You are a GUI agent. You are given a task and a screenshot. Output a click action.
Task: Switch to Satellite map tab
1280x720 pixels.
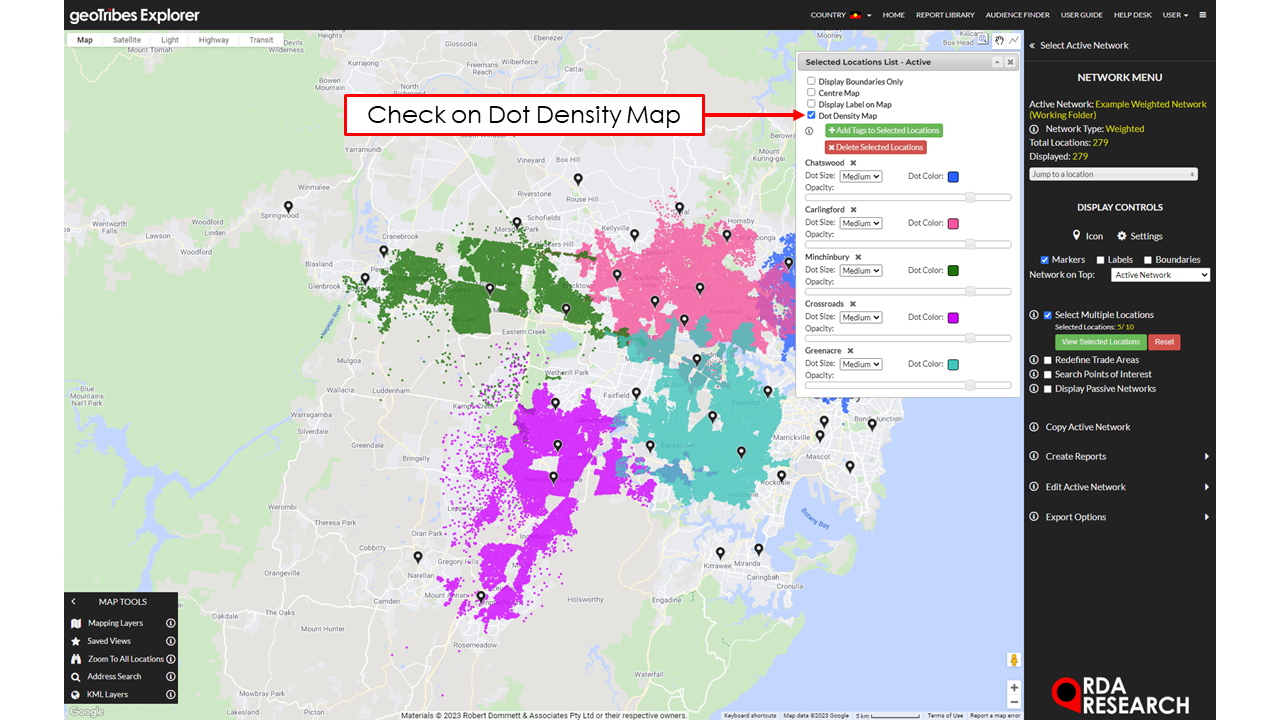(127, 40)
